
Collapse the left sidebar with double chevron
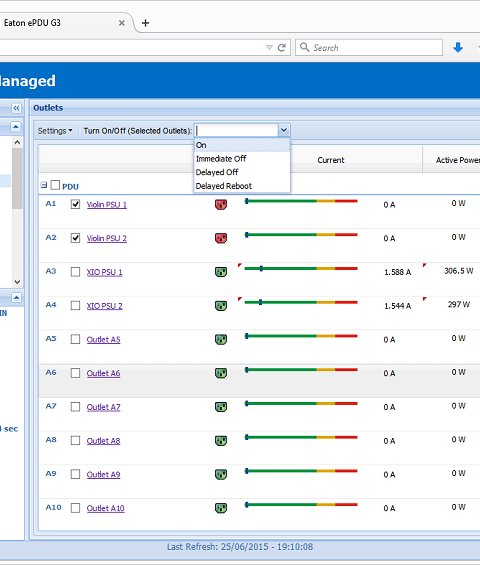coord(16,108)
